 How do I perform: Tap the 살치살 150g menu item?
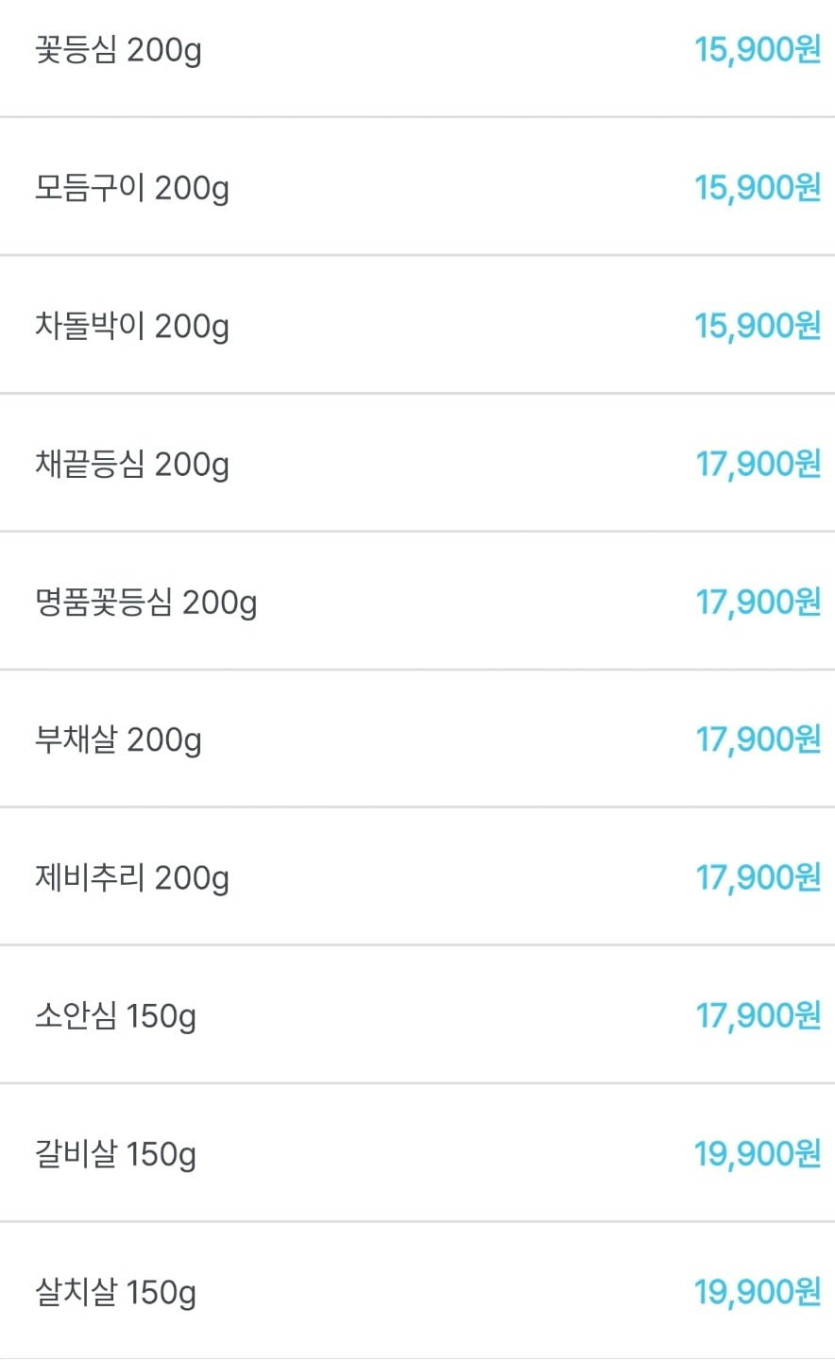(115, 1292)
